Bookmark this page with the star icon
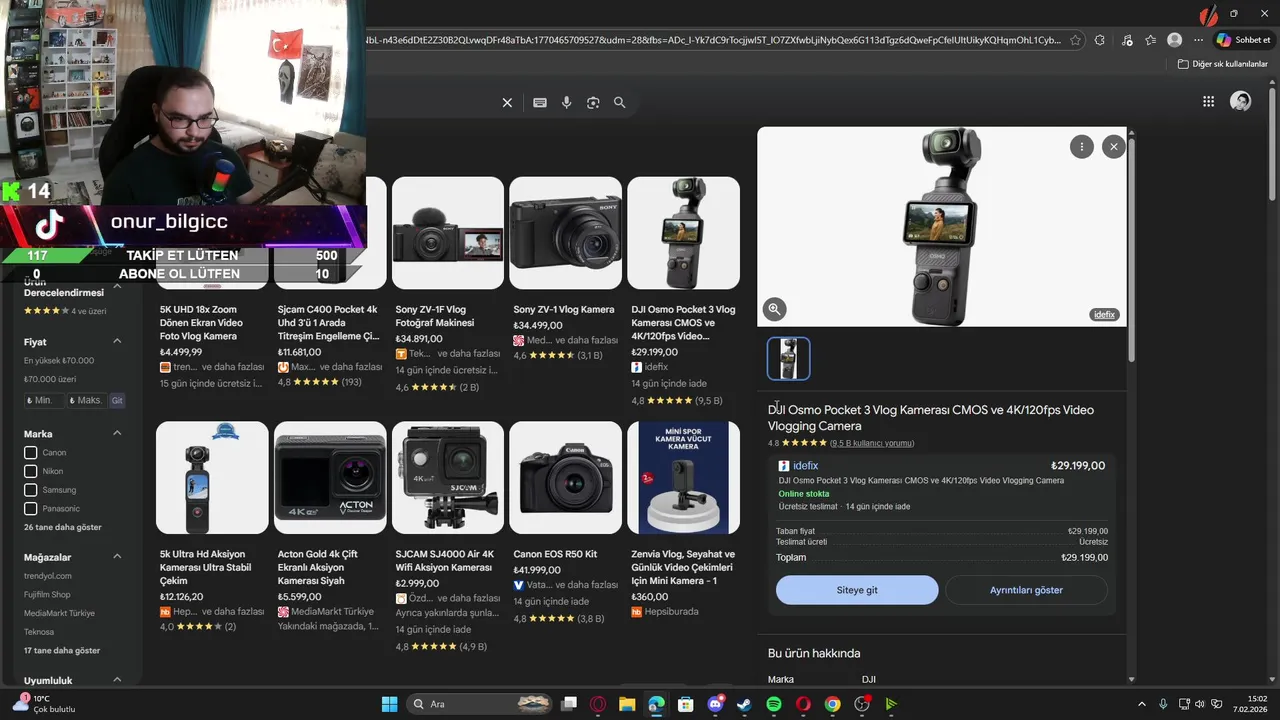 coord(1075,40)
